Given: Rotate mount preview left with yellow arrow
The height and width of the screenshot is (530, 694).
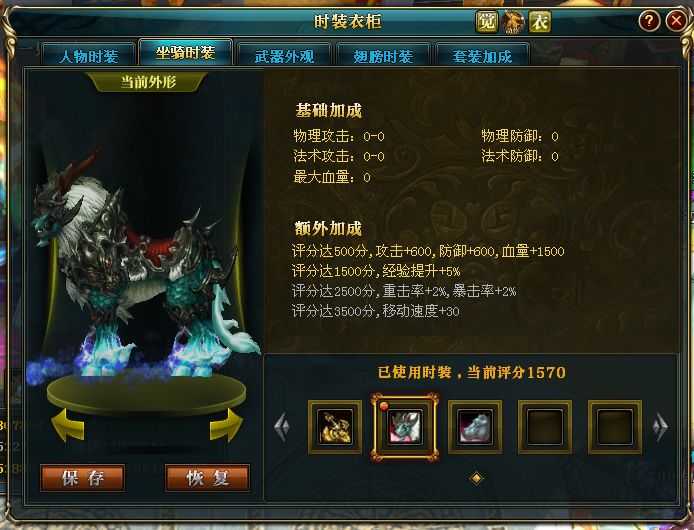Looking at the screenshot, I should (68, 426).
